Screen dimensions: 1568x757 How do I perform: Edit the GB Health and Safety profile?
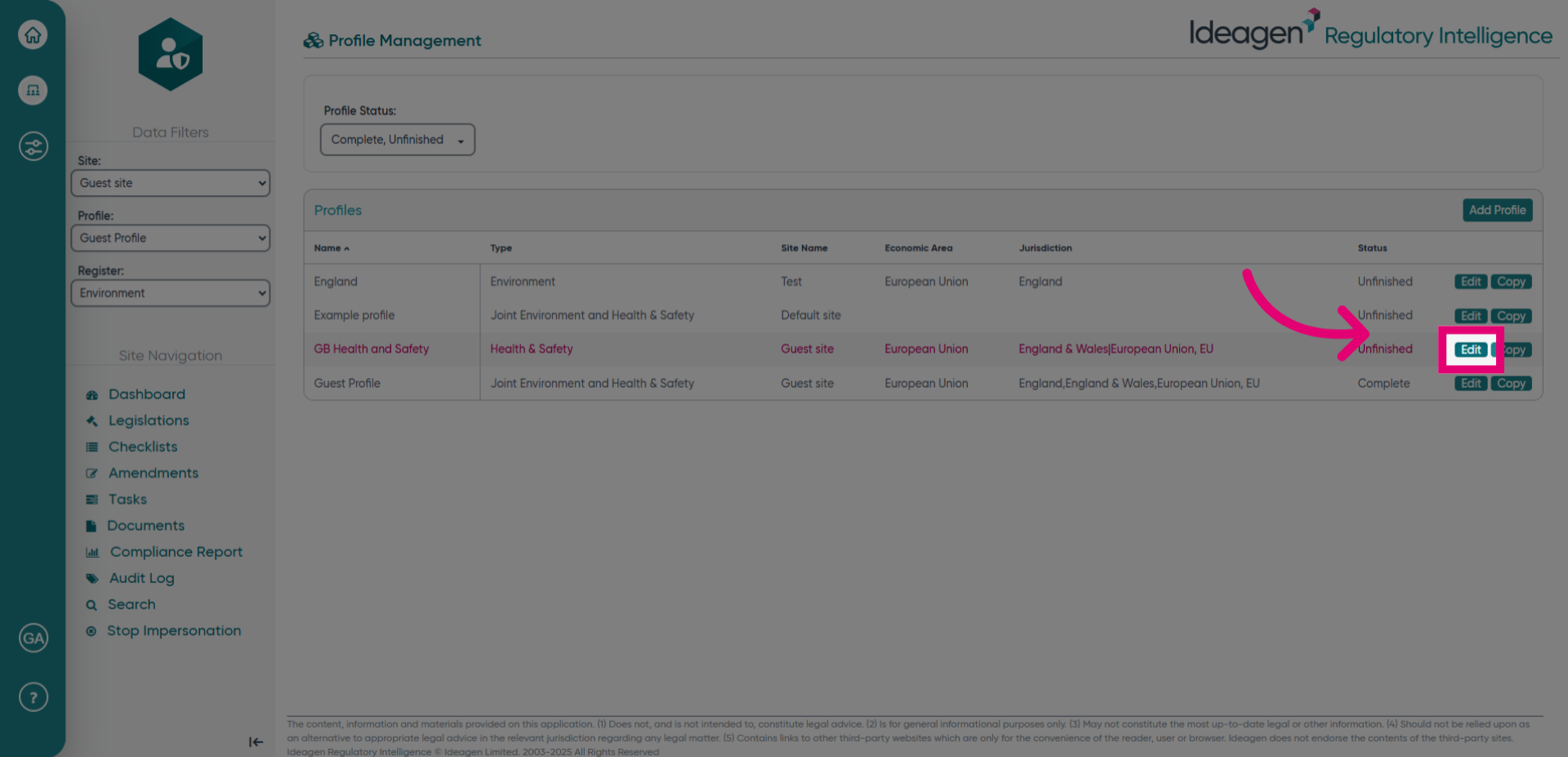[x=1471, y=350]
